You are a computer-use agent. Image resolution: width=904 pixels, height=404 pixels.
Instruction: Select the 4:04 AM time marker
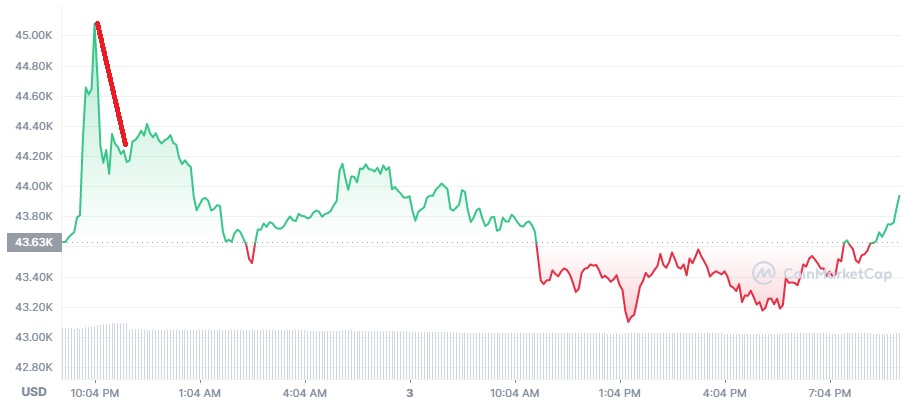(305, 394)
